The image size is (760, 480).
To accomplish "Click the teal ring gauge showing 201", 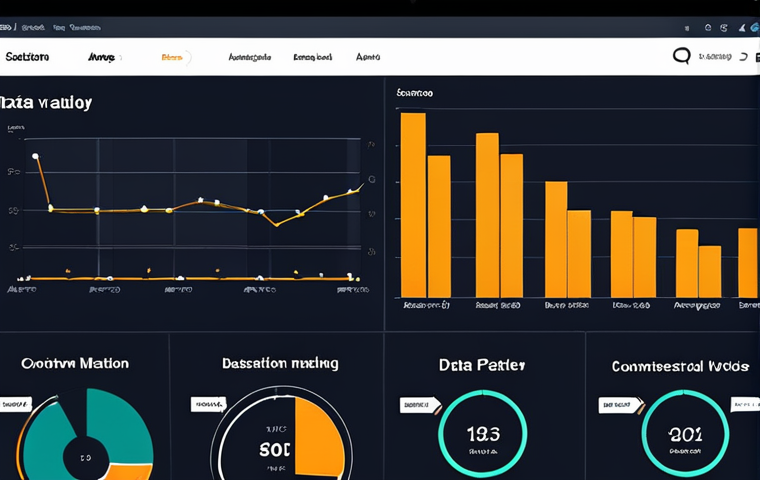I will pos(685,433).
